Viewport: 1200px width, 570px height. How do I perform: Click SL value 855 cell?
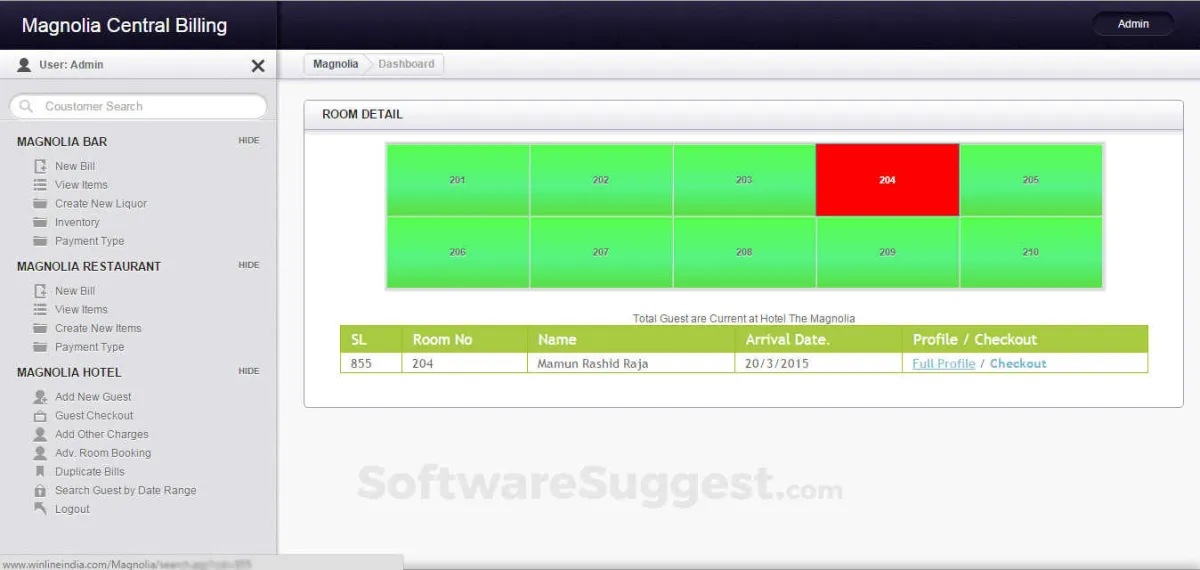click(x=371, y=364)
